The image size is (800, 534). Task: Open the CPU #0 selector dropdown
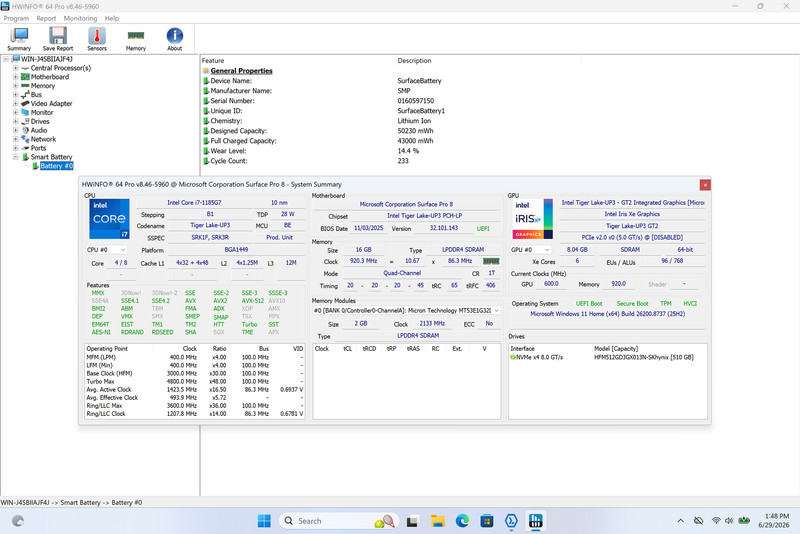point(106,250)
